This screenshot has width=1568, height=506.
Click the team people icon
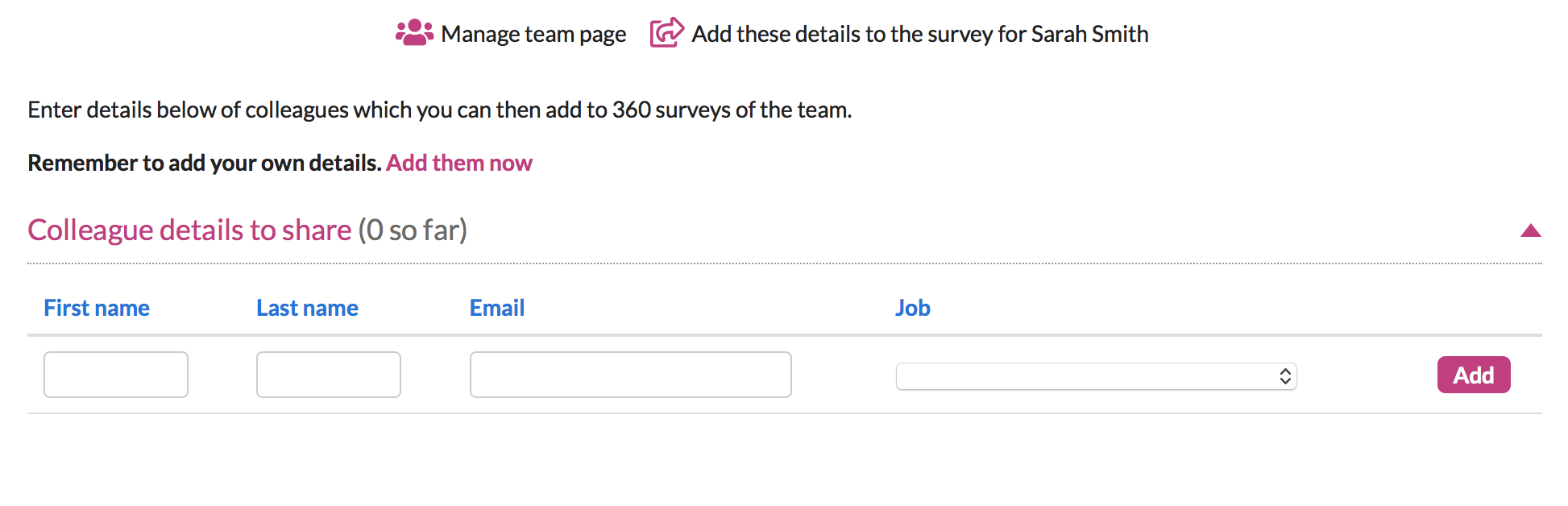pyautogui.click(x=414, y=33)
